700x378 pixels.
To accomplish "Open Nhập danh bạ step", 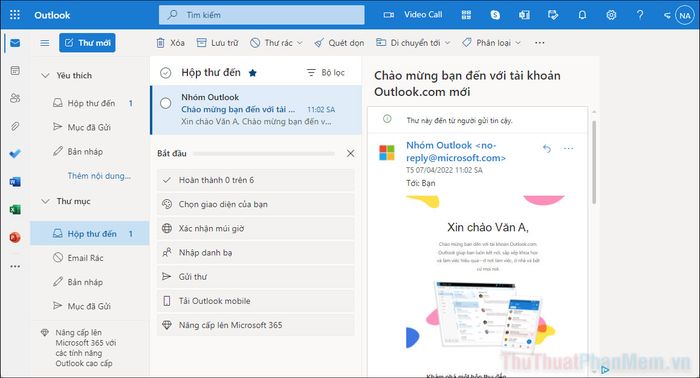I will [x=255, y=252].
